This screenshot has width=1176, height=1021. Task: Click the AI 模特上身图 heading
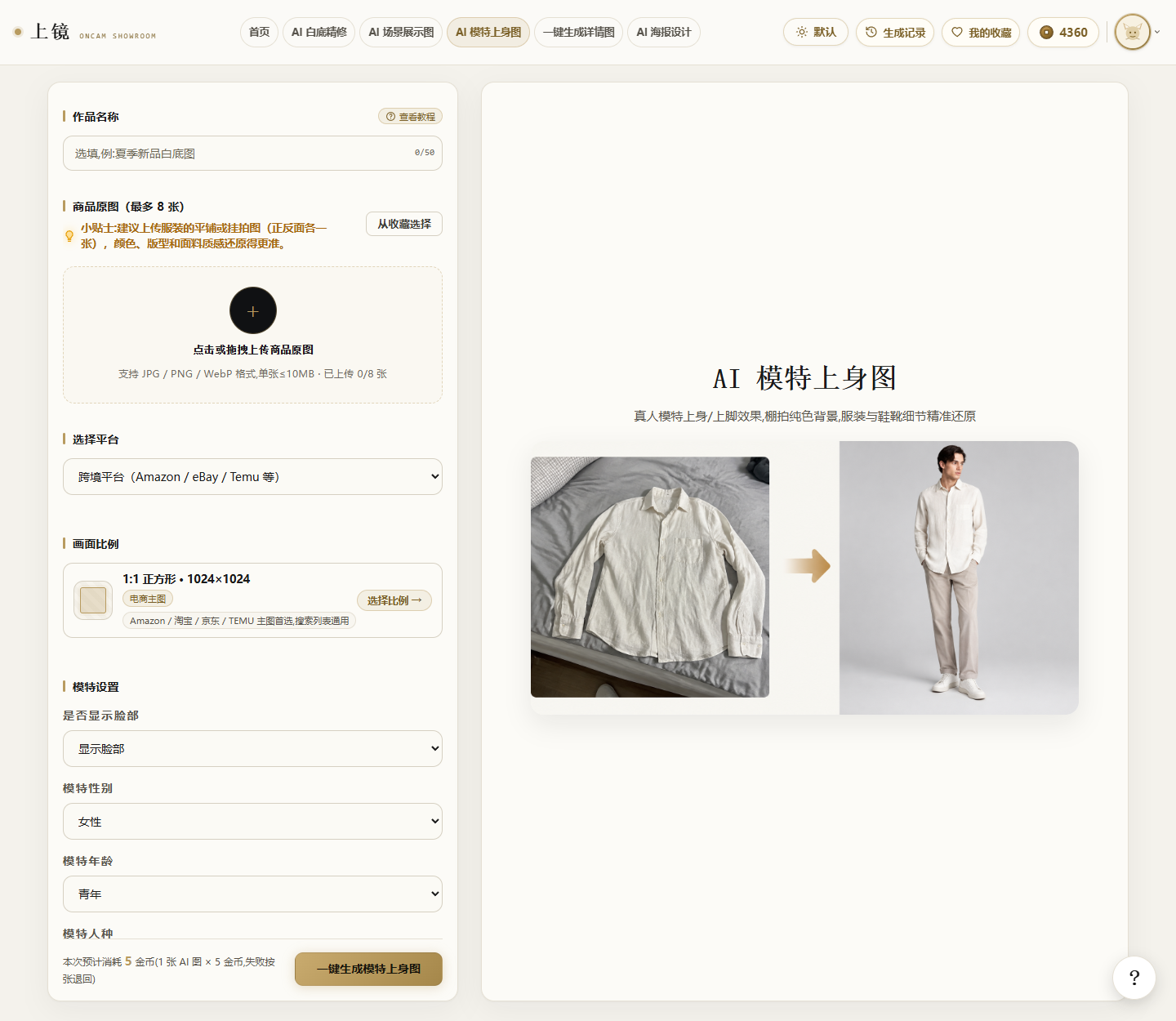(804, 378)
